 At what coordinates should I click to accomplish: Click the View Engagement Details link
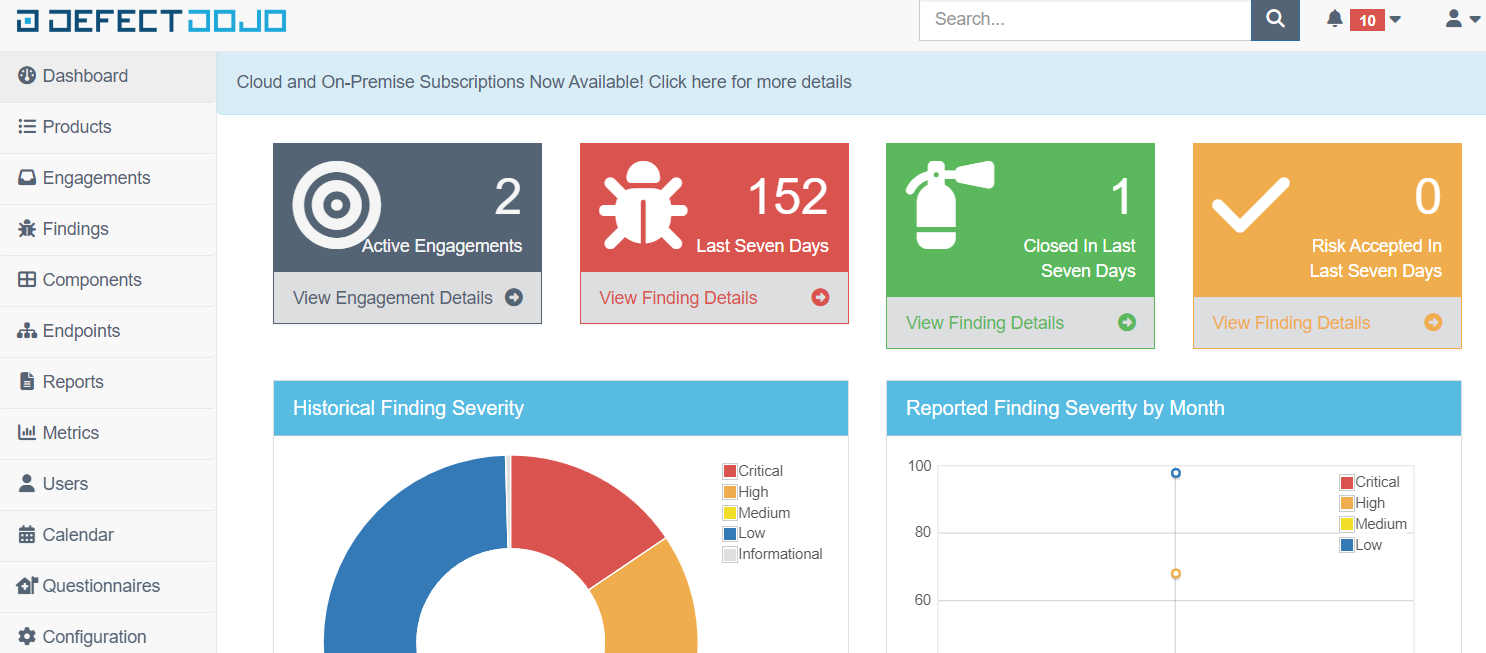pos(393,298)
